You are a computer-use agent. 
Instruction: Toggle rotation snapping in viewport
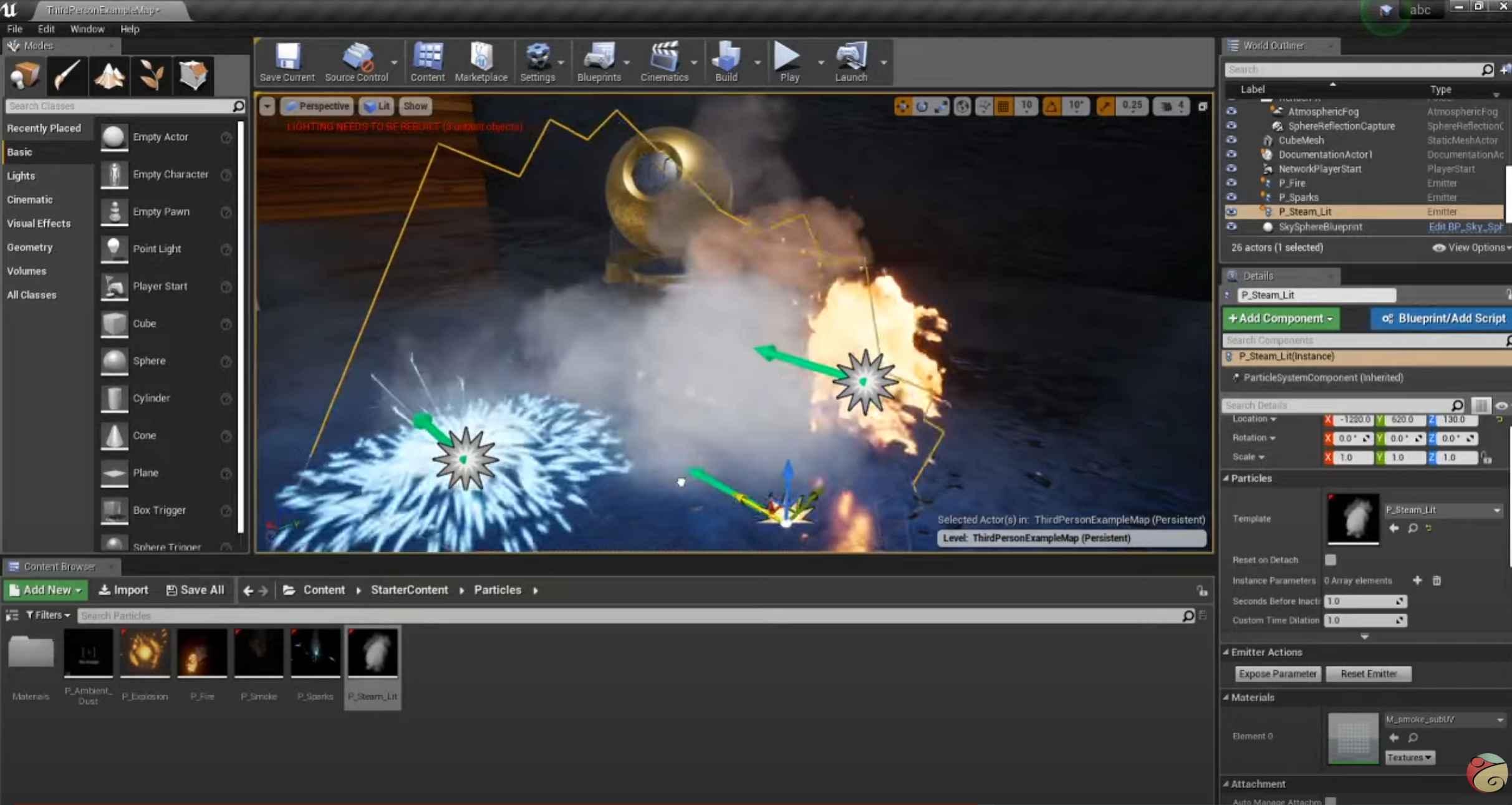pos(1051,107)
